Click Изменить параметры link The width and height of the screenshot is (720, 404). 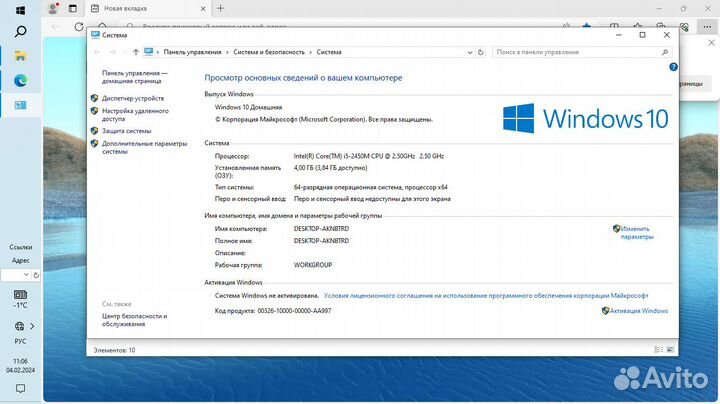pos(637,233)
